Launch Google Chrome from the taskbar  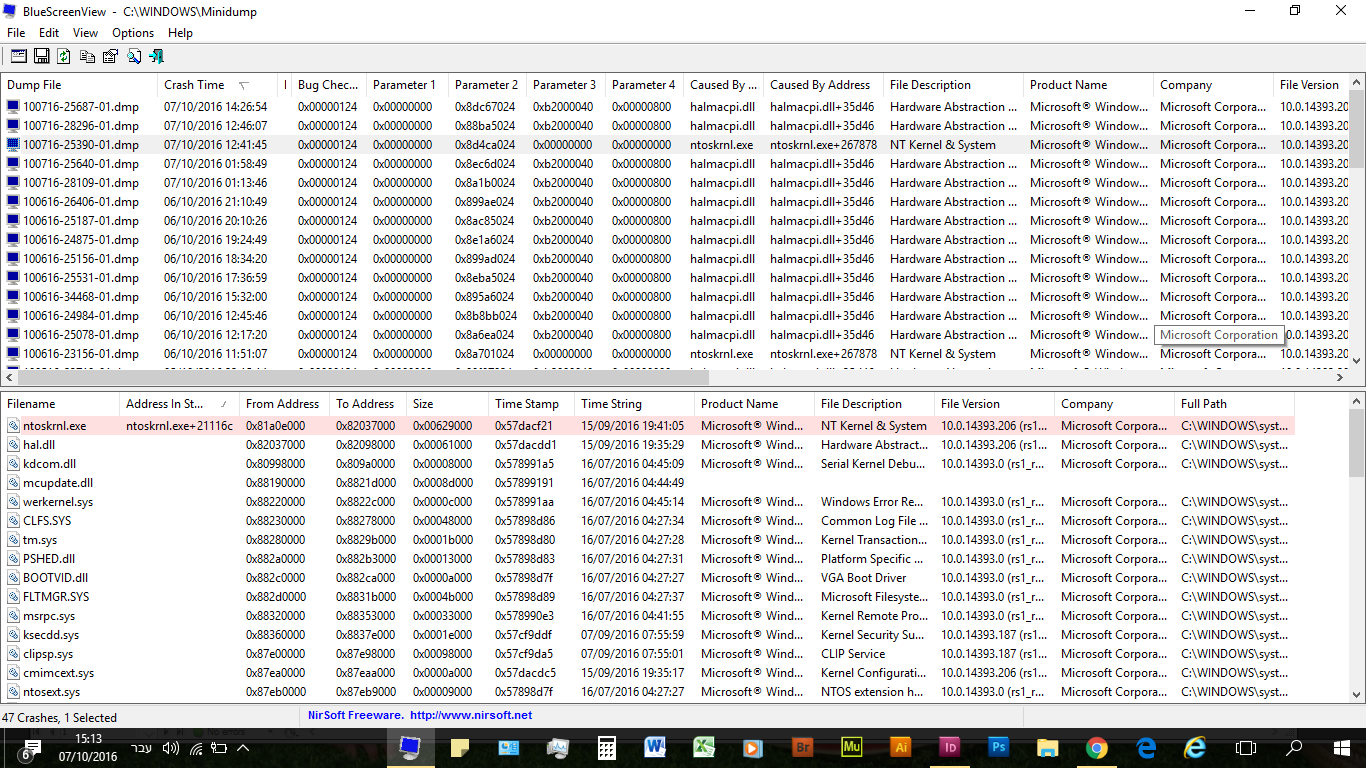click(1097, 747)
